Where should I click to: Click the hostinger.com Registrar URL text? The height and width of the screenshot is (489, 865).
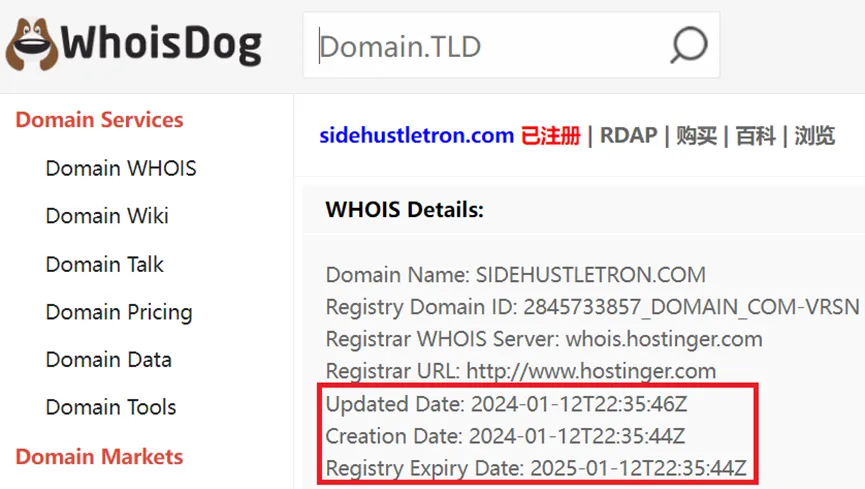[591, 371]
